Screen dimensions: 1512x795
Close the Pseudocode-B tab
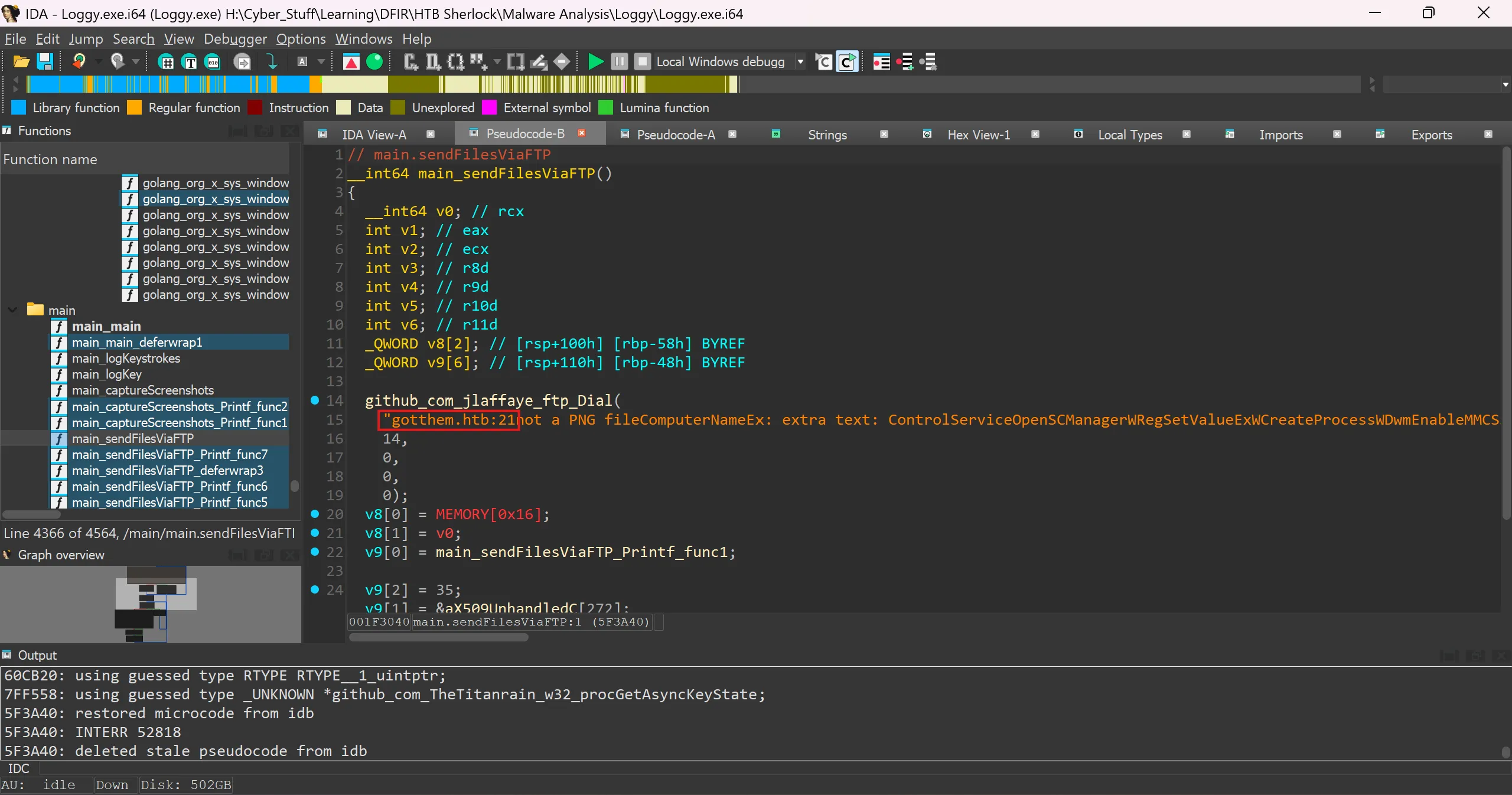point(582,133)
